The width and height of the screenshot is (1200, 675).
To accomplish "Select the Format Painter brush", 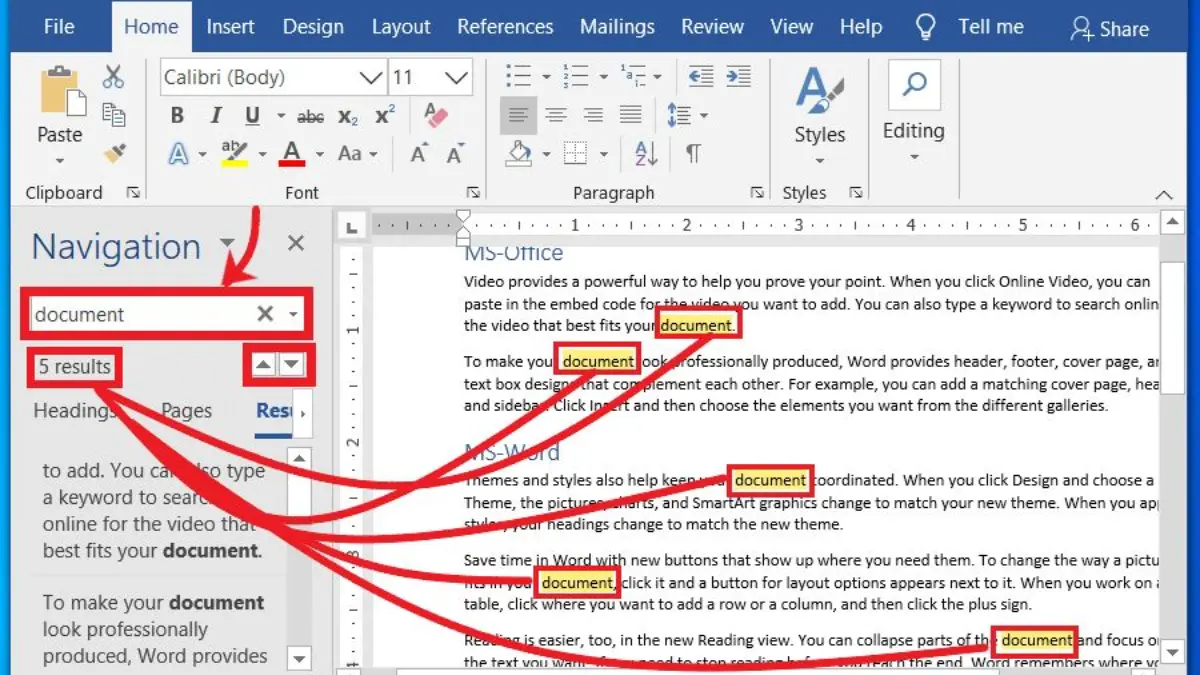I will pyautogui.click(x=114, y=153).
